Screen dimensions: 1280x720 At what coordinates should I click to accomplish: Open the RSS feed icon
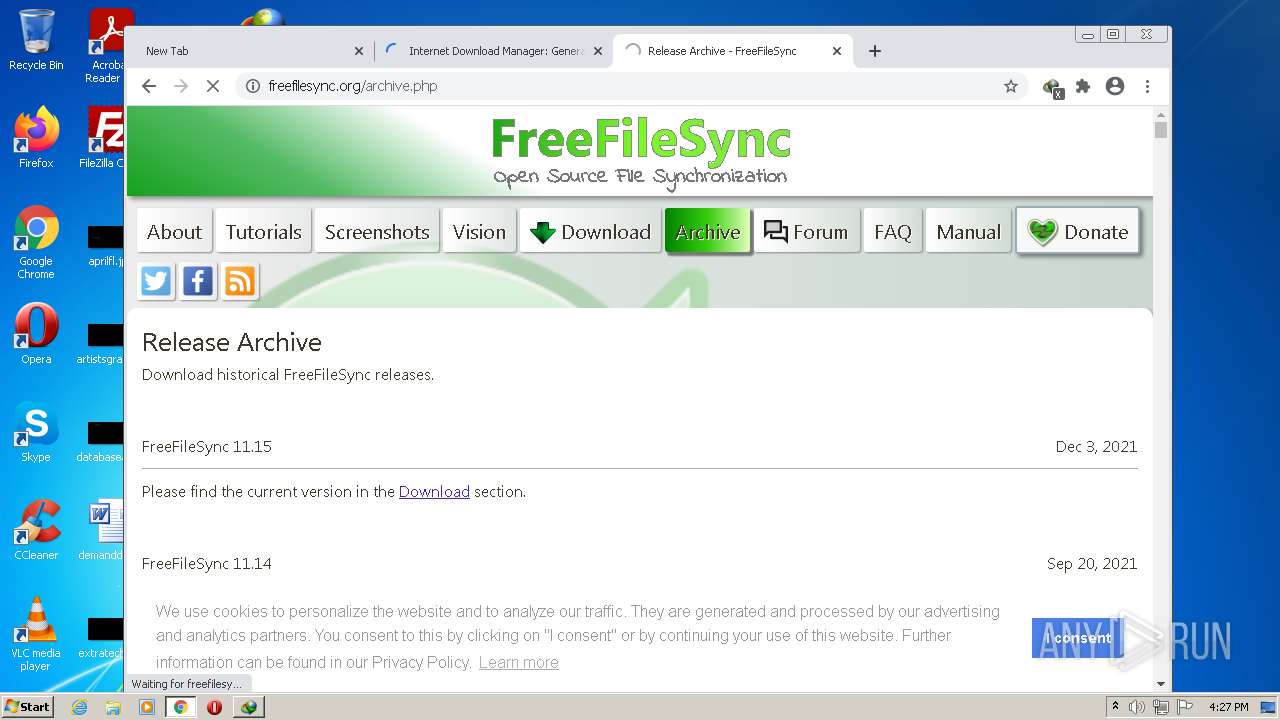tap(240, 281)
